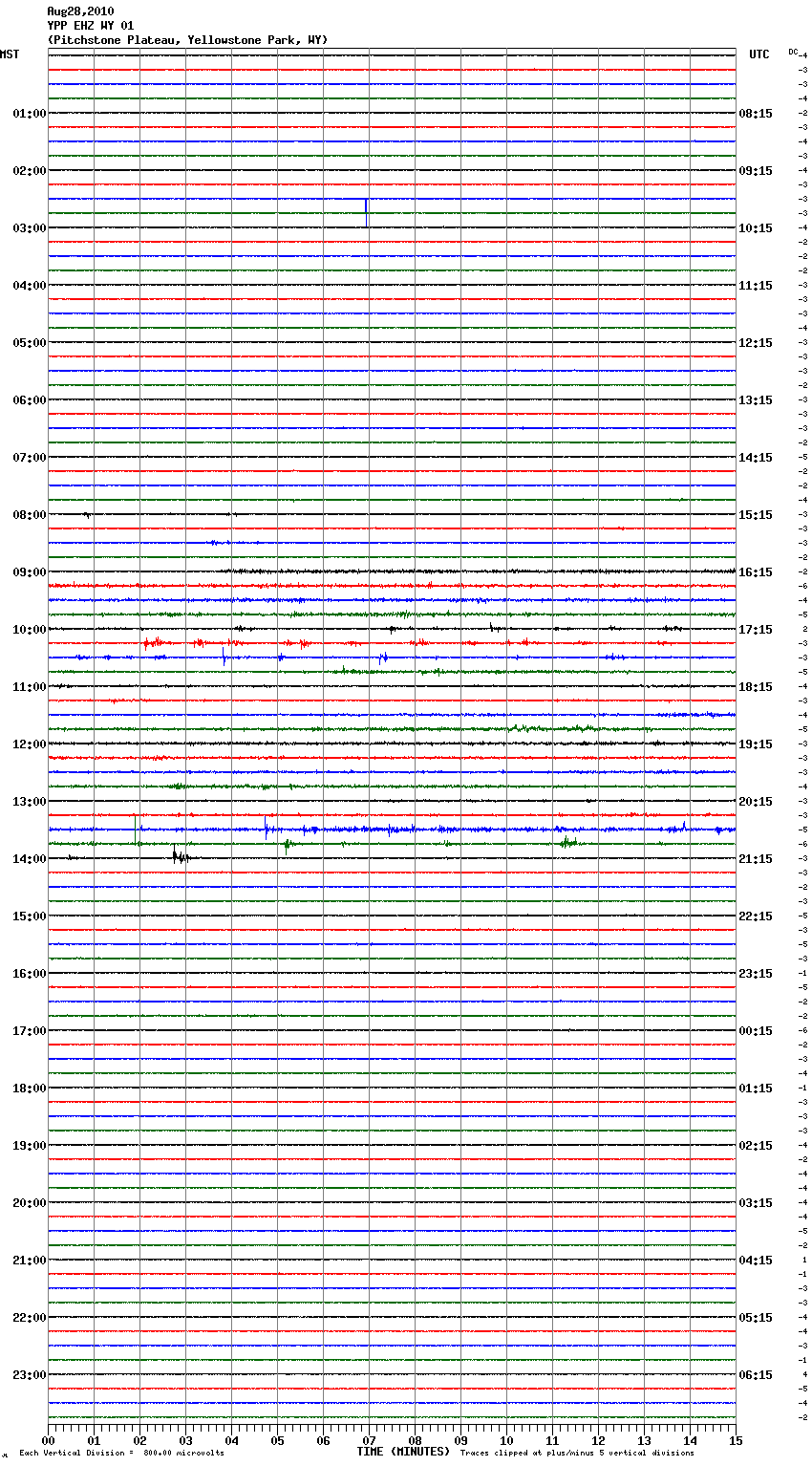Image resolution: width=812 pixels, height=1466 pixels.
Task: Select the 18:00 MST time label
Action: (30, 1089)
